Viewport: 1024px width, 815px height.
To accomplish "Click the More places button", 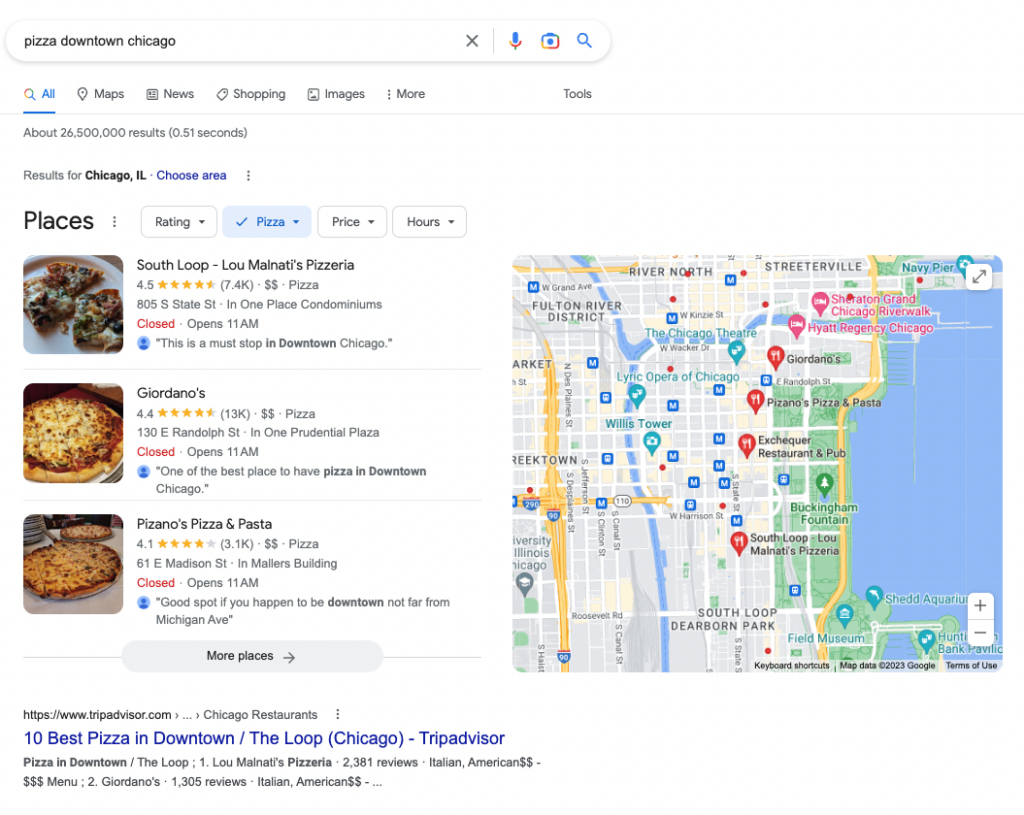I will [251, 656].
